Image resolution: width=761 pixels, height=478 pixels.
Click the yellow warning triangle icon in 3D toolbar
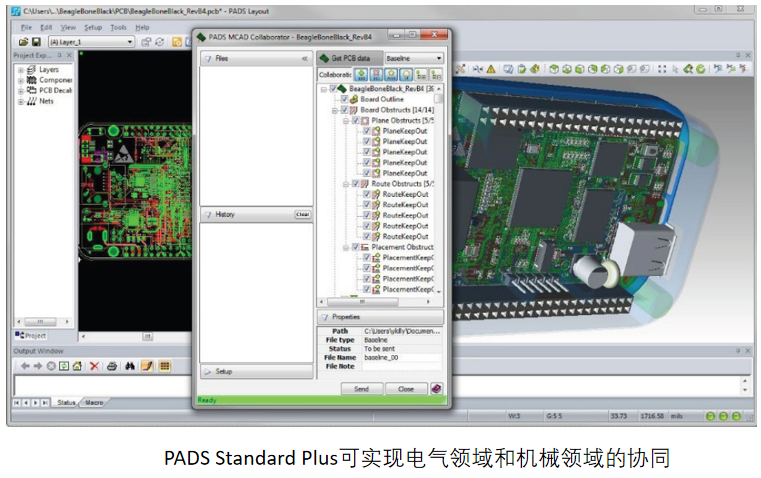(x=491, y=69)
